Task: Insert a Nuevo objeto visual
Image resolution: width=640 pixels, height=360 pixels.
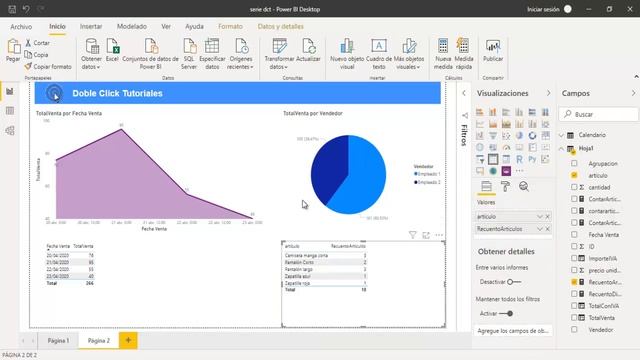Action: (x=347, y=54)
